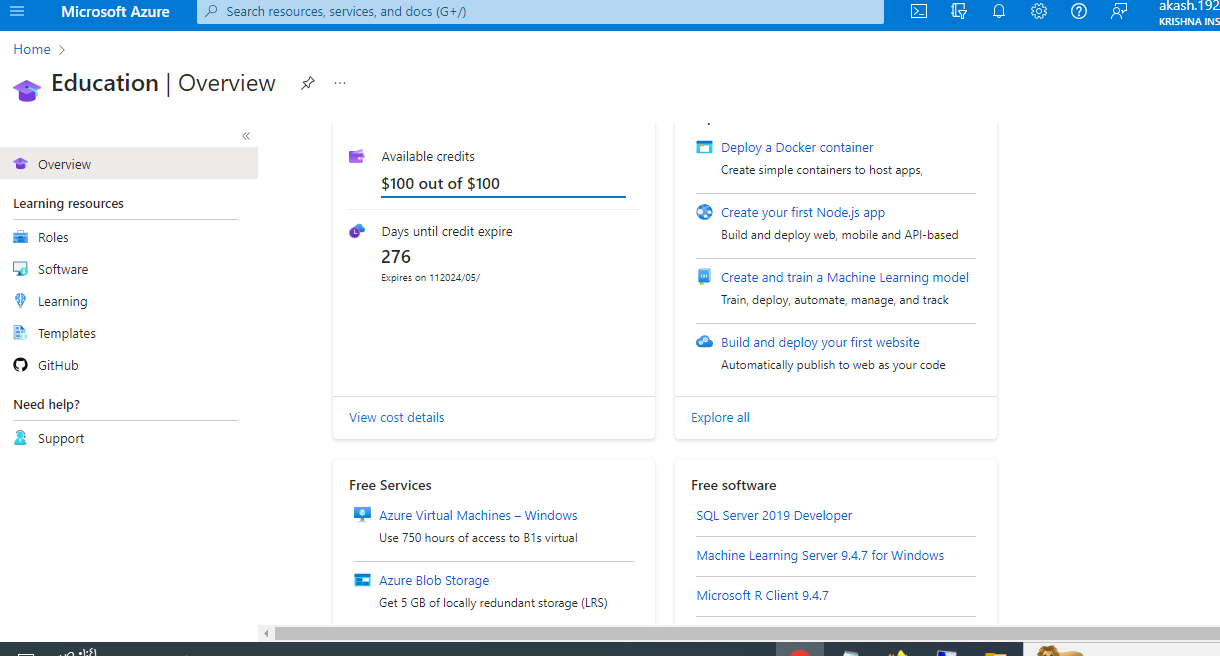Go to Home breadcrumb link
This screenshot has height=656, width=1220.
coord(32,49)
